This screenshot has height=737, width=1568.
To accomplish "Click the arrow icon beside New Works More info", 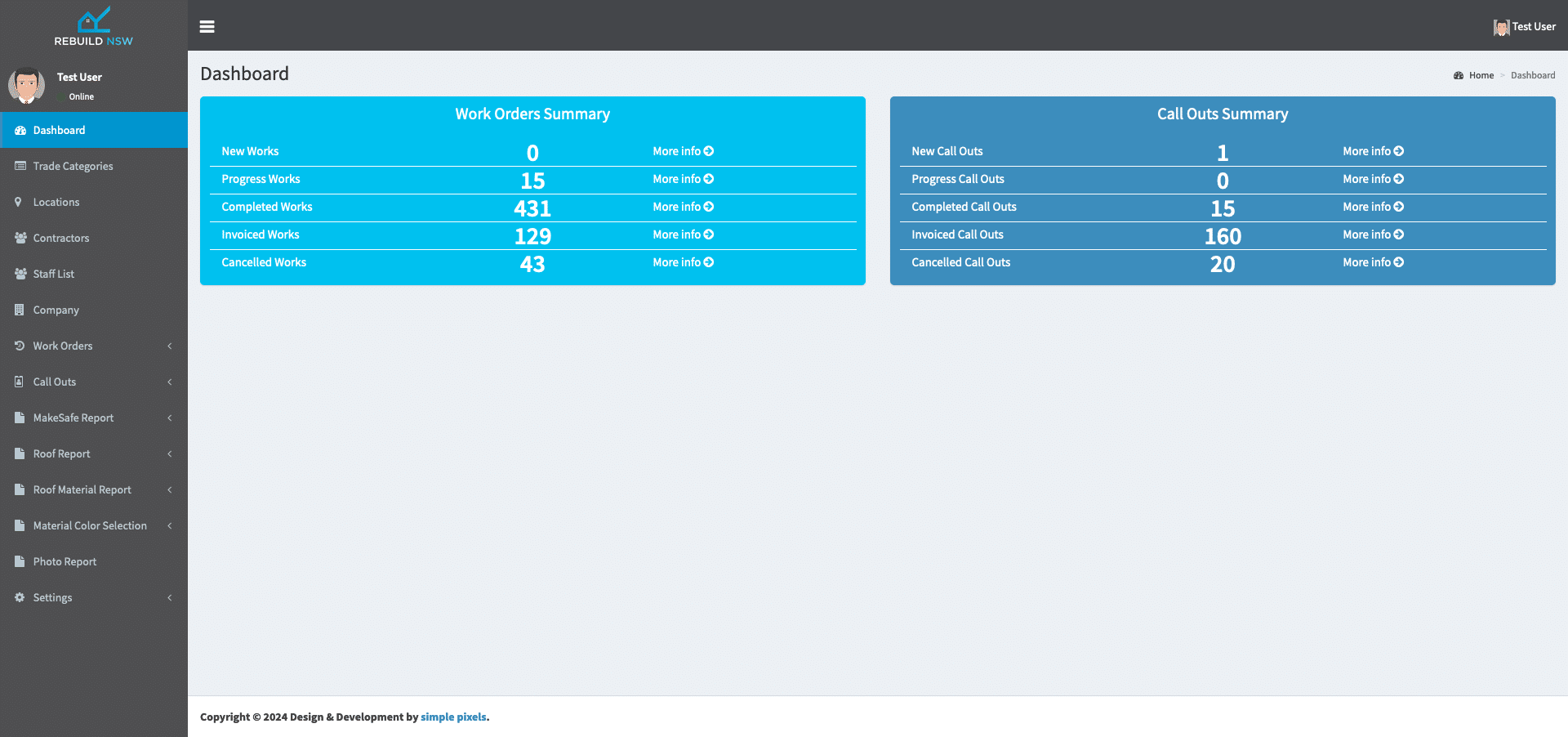I will pyautogui.click(x=709, y=151).
